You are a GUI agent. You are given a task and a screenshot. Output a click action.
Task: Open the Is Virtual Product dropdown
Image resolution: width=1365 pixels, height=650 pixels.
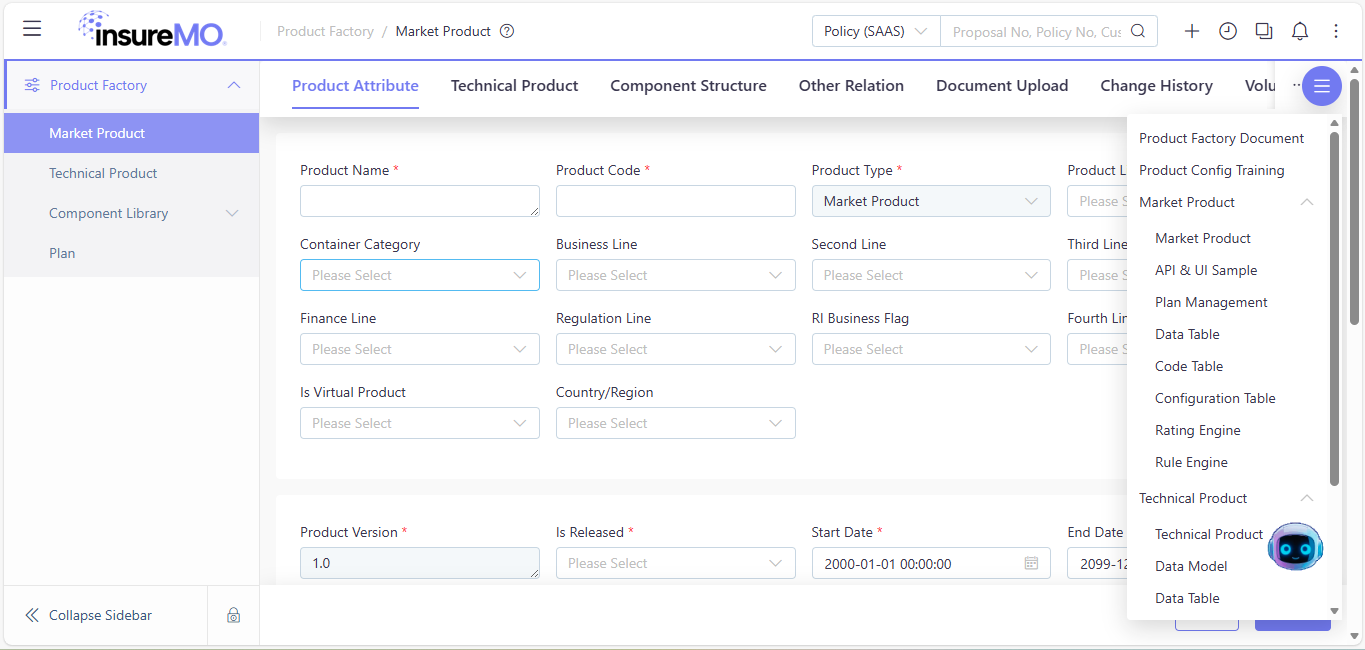pos(420,423)
